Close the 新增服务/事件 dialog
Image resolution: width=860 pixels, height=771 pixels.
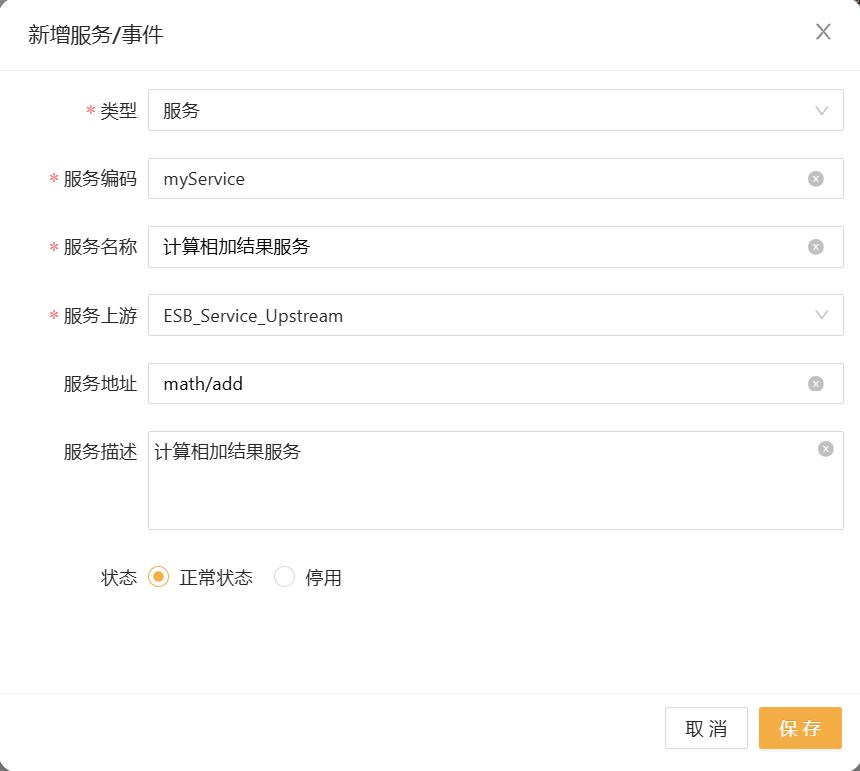[x=823, y=31]
